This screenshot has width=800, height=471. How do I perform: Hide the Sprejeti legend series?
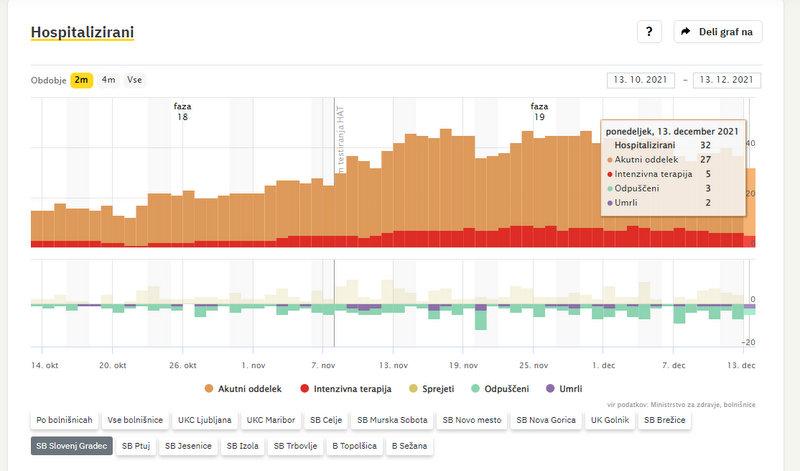[x=436, y=388]
